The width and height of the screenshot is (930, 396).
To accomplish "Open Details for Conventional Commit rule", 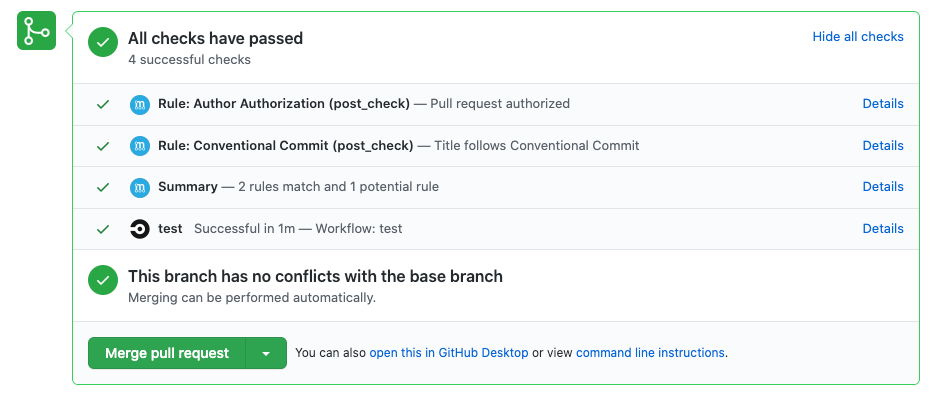I will click(x=883, y=146).
